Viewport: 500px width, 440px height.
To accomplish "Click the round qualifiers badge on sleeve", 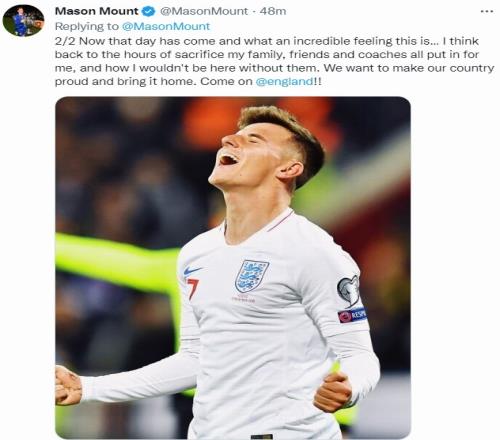I will tap(348, 289).
